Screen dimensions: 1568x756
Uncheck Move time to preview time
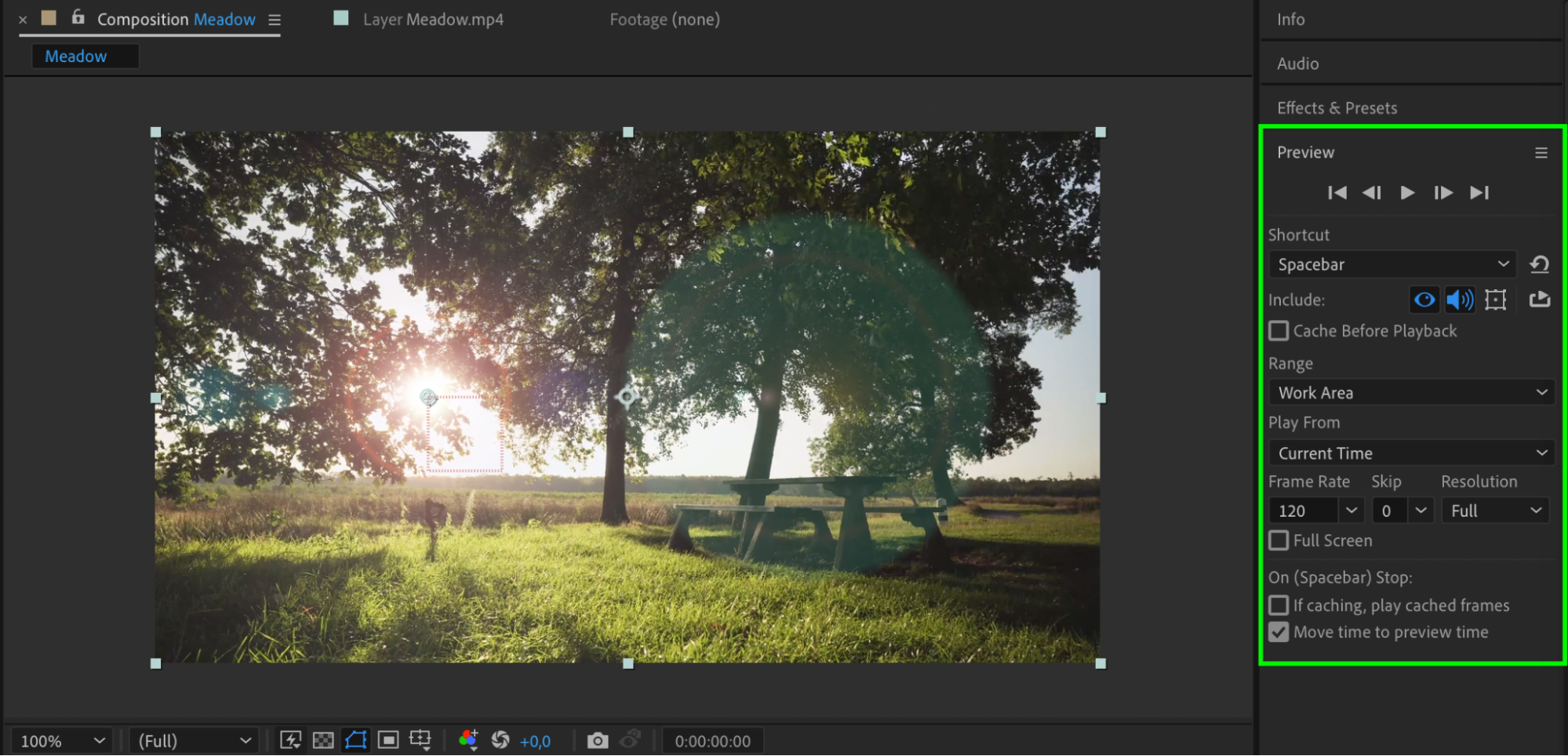tap(1279, 632)
